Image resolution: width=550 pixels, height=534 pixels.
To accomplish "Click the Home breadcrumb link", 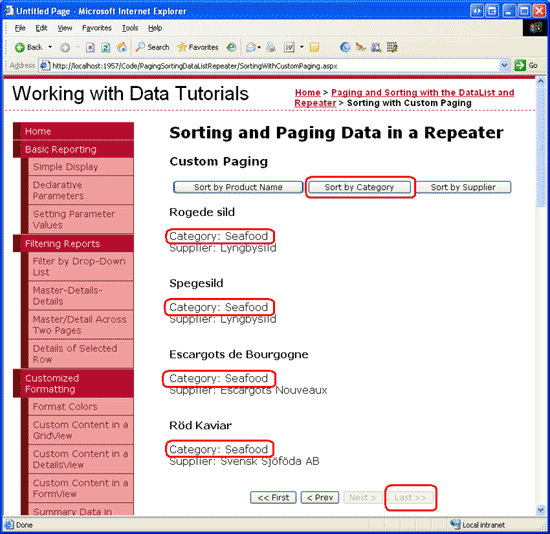I will coord(308,93).
